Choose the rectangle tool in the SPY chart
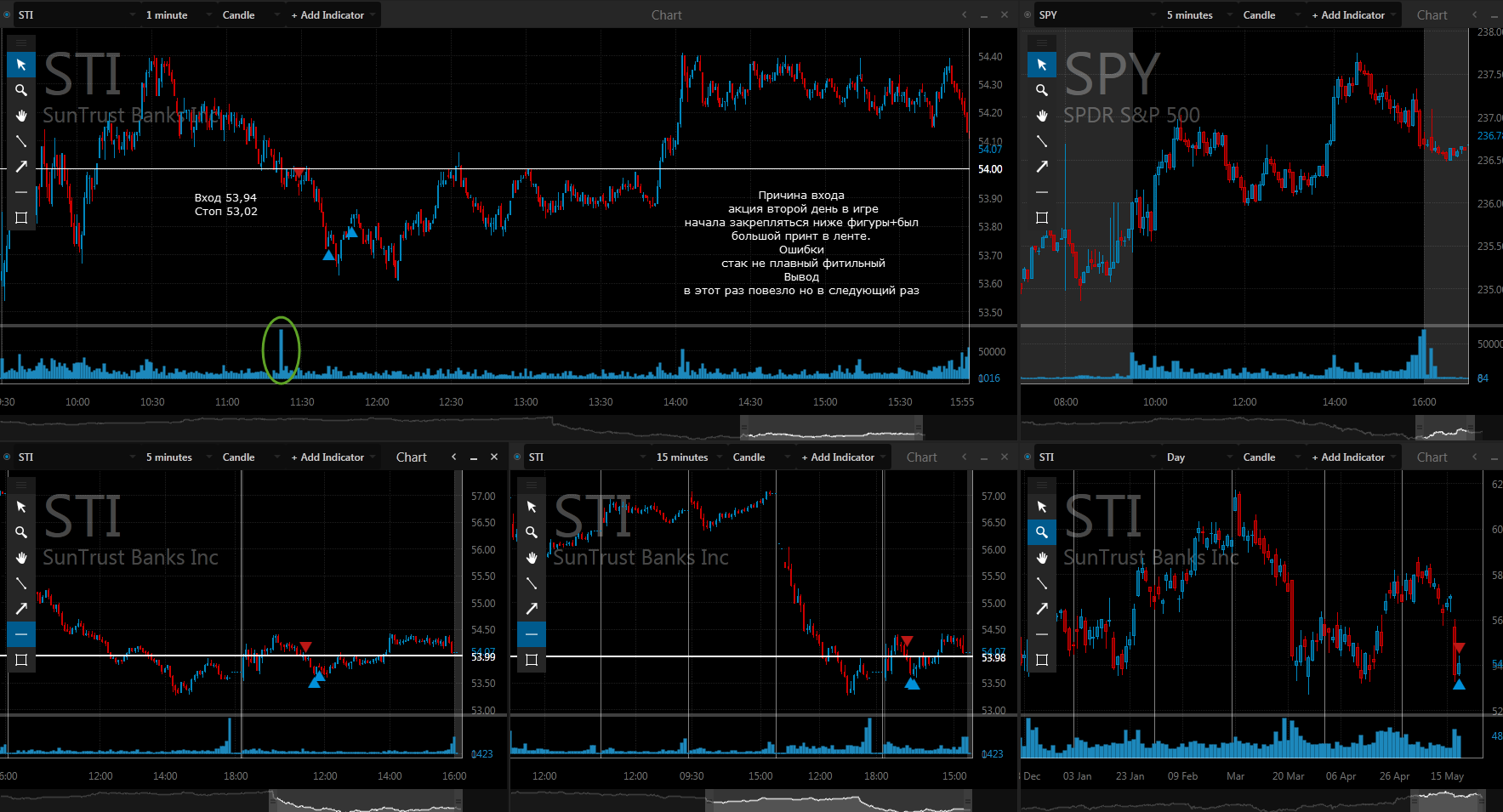 [x=1042, y=218]
